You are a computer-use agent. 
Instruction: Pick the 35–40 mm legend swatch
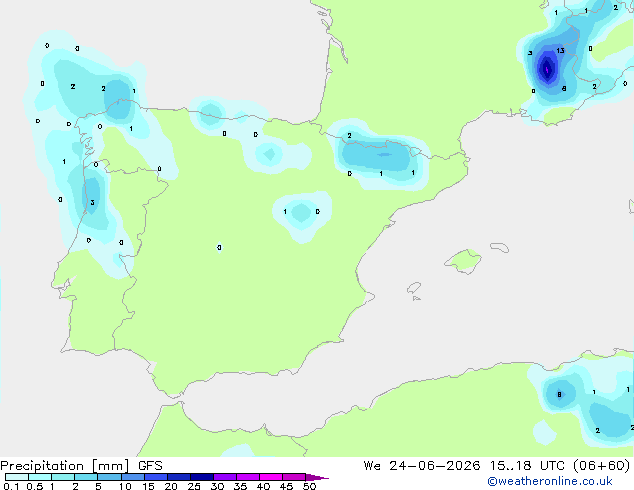coord(248,477)
